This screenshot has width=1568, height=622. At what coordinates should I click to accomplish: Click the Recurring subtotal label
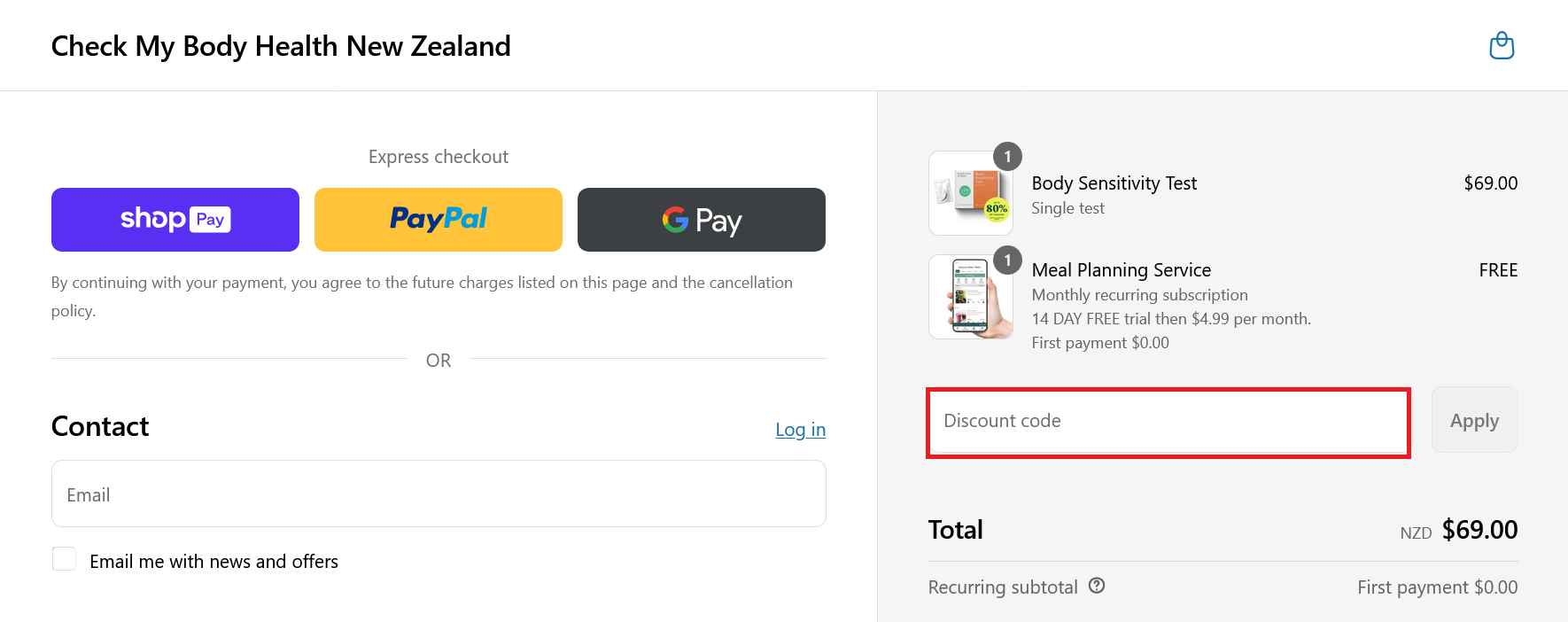coord(1003,587)
